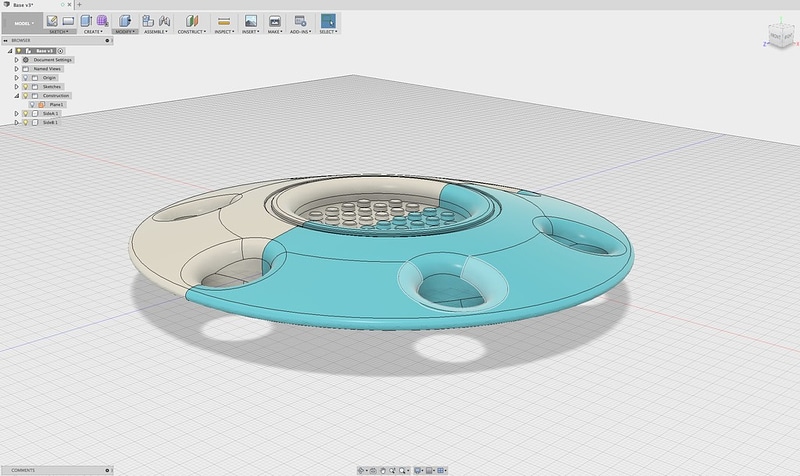Click the Look At icon in navigation bar
The height and width of the screenshot is (476, 800).
pyautogui.click(x=373, y=470)
